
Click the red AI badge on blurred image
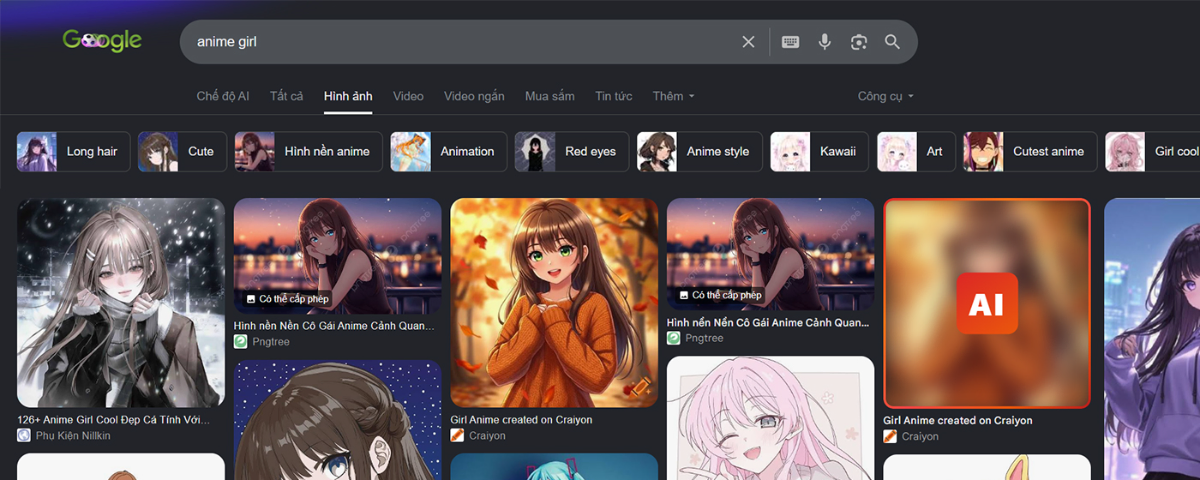(987, 303)
